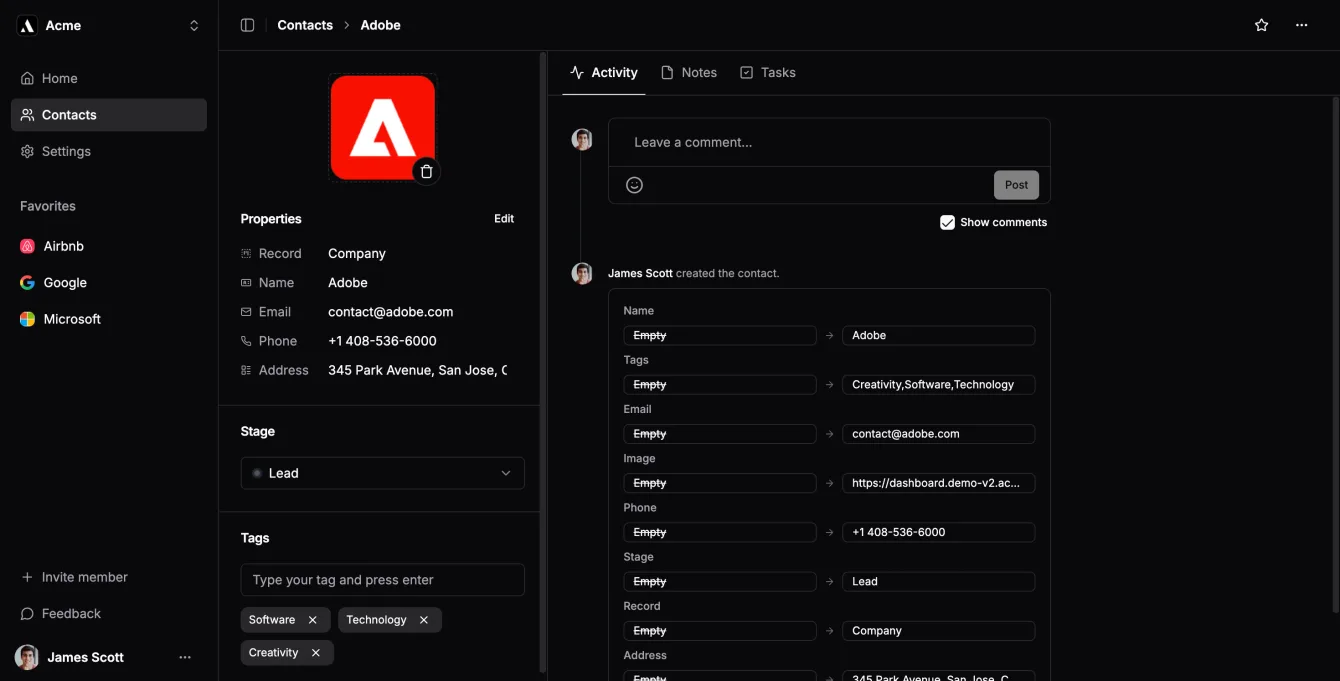Image resolution: width=1340 pixels, height=681 pixels.
Task: Open the Stage dropdown showing Lead
Action: point(382,472)
